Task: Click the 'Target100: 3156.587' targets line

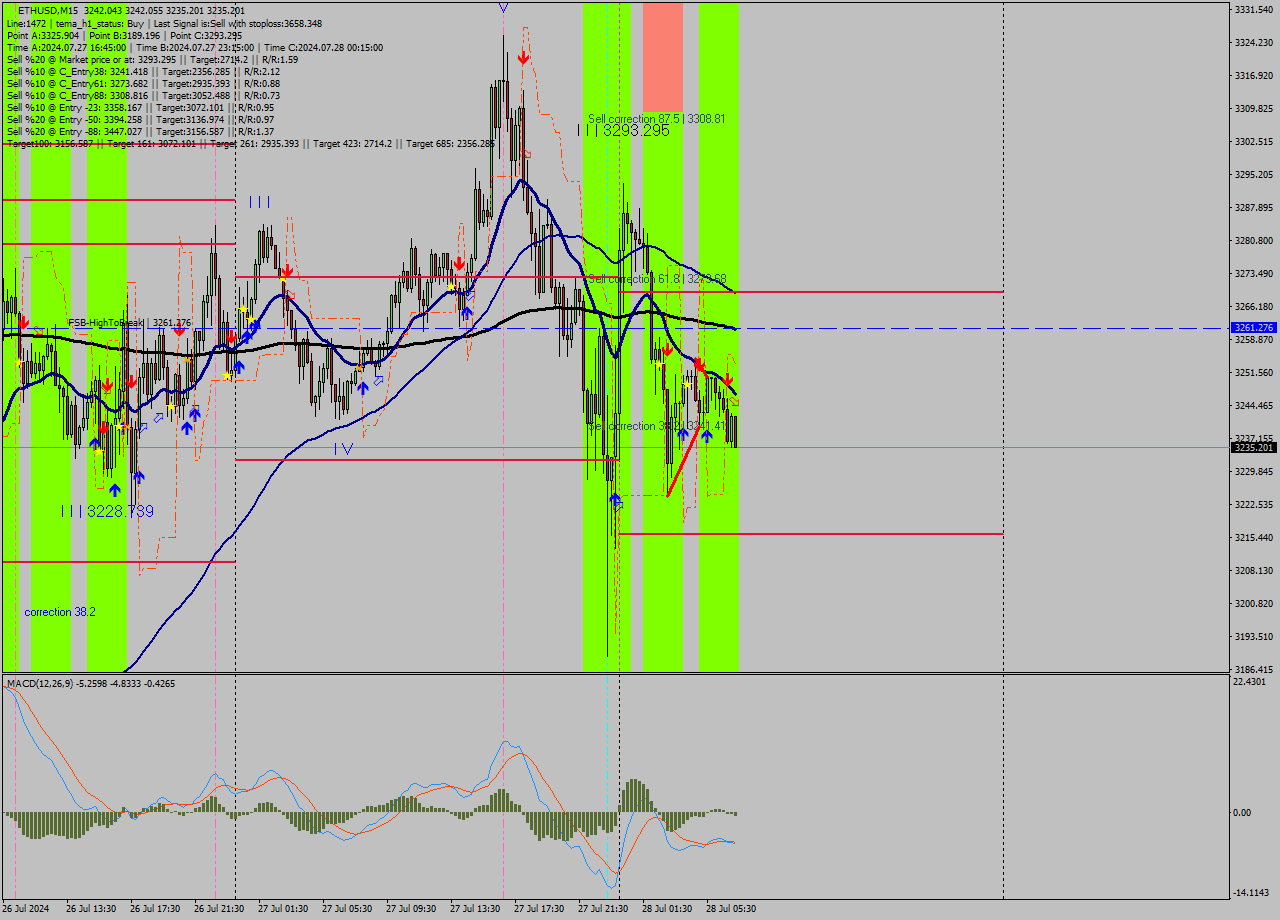Action: [250, 143]
